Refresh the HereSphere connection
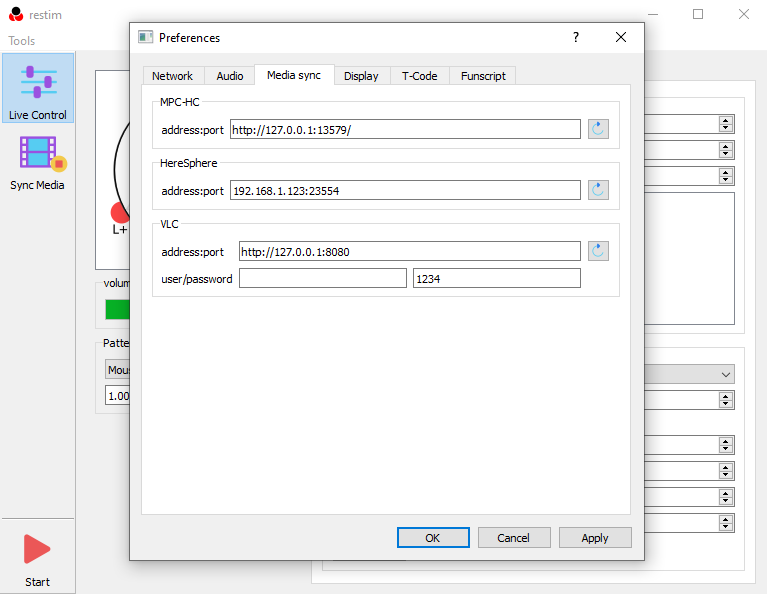Viewport: 767px width, 594px height. click(598, 190)
